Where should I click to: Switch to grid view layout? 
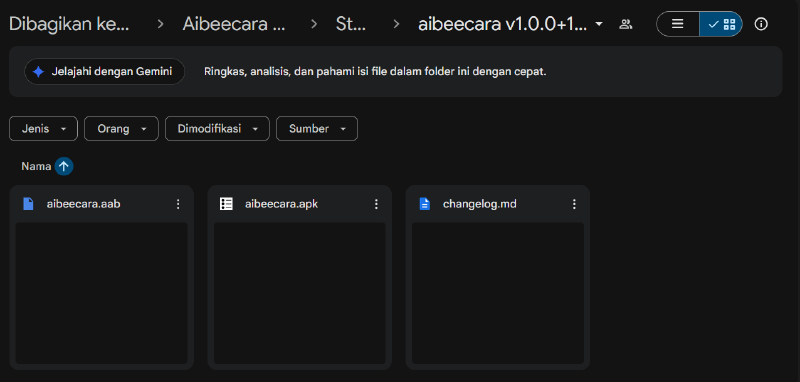721,24
